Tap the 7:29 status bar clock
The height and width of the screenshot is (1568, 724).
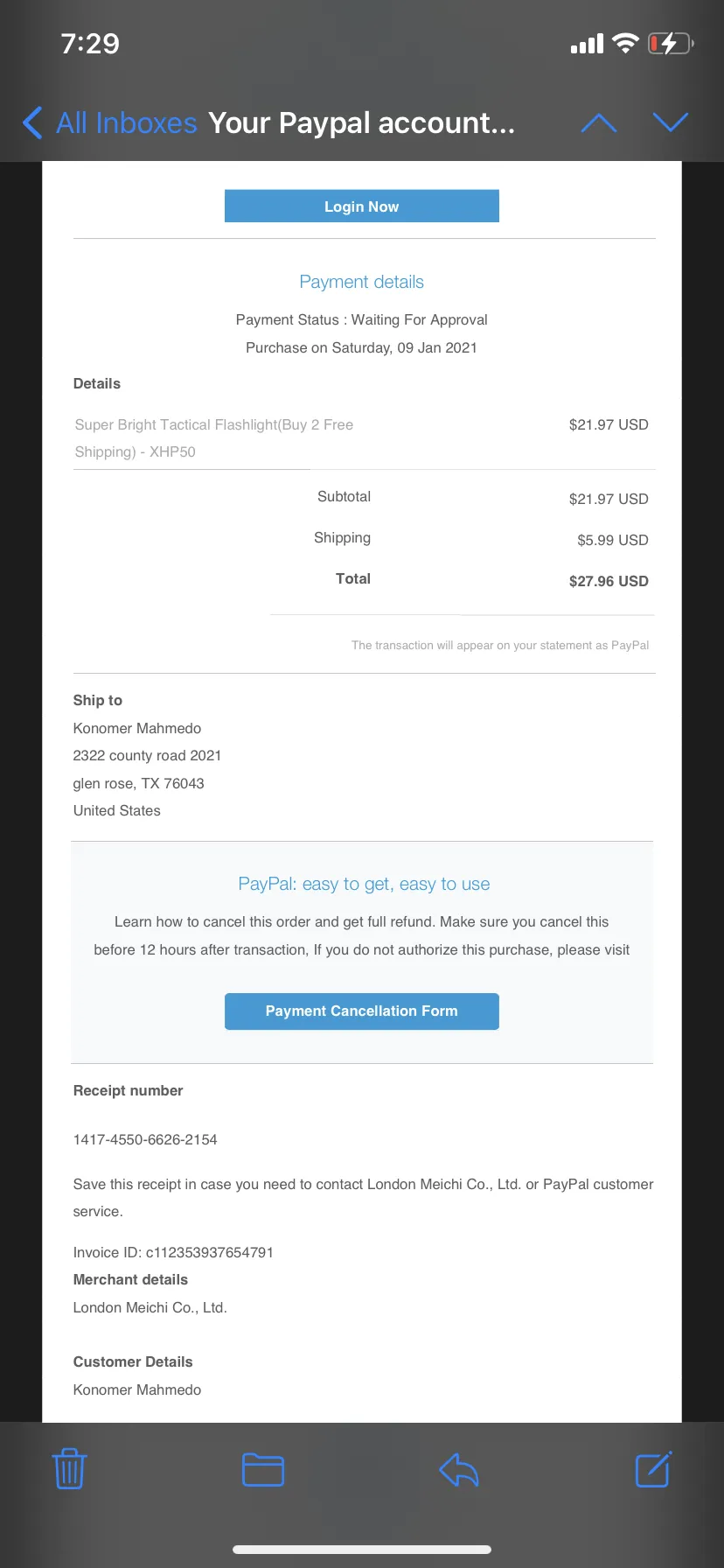tap(90, 43)
